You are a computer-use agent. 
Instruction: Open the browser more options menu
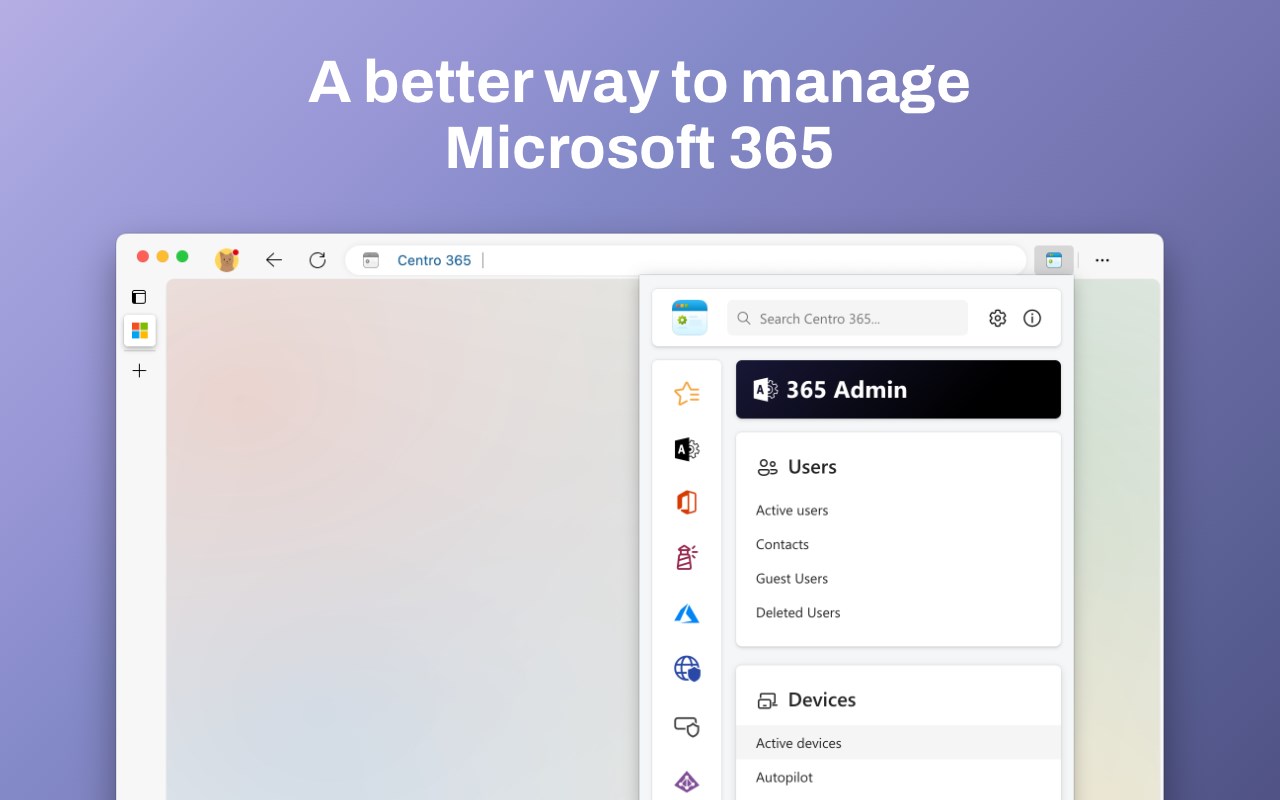click(x=1102, y=260)
